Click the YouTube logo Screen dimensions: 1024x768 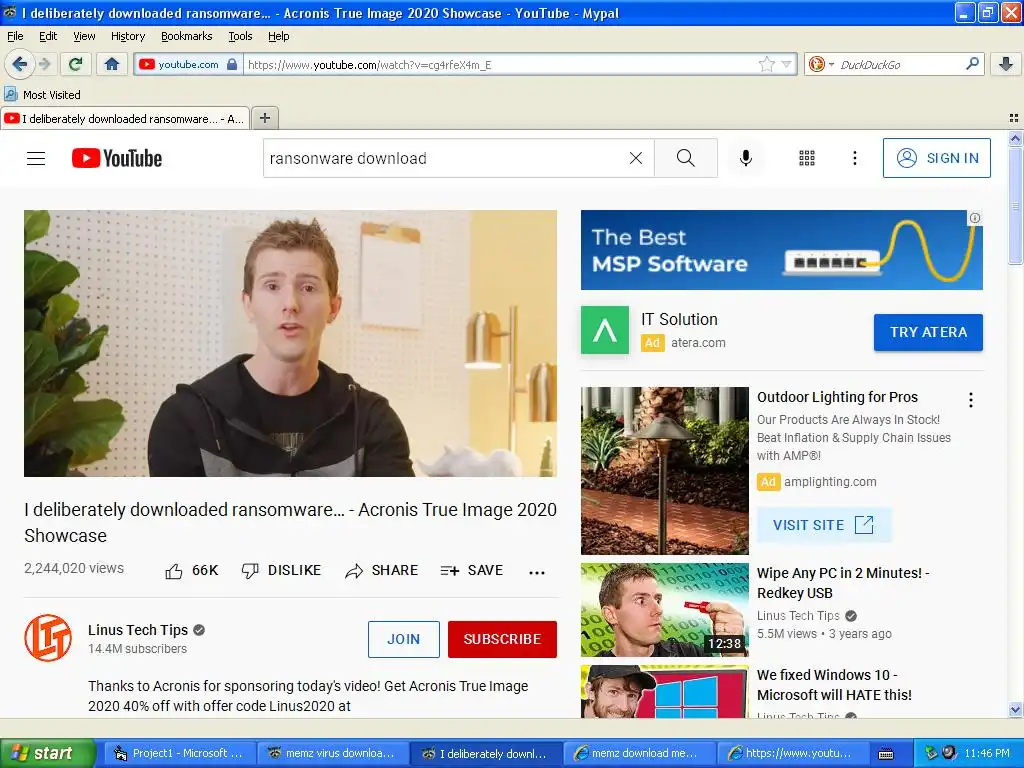click(x=117, y=158)
